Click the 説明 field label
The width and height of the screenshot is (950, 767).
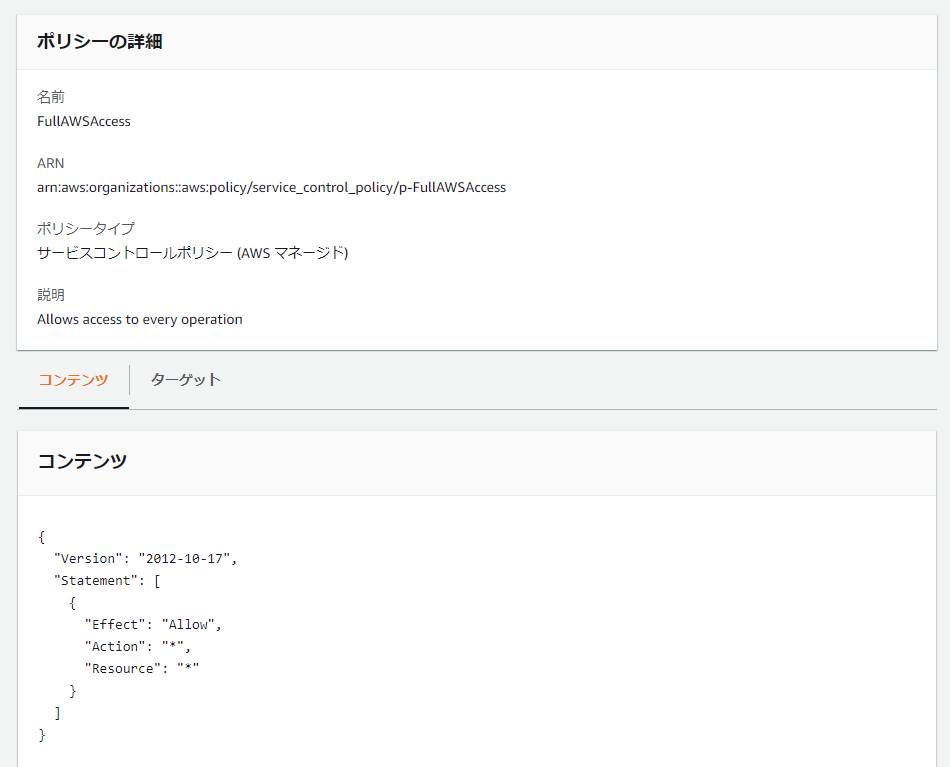coord(51,295)
